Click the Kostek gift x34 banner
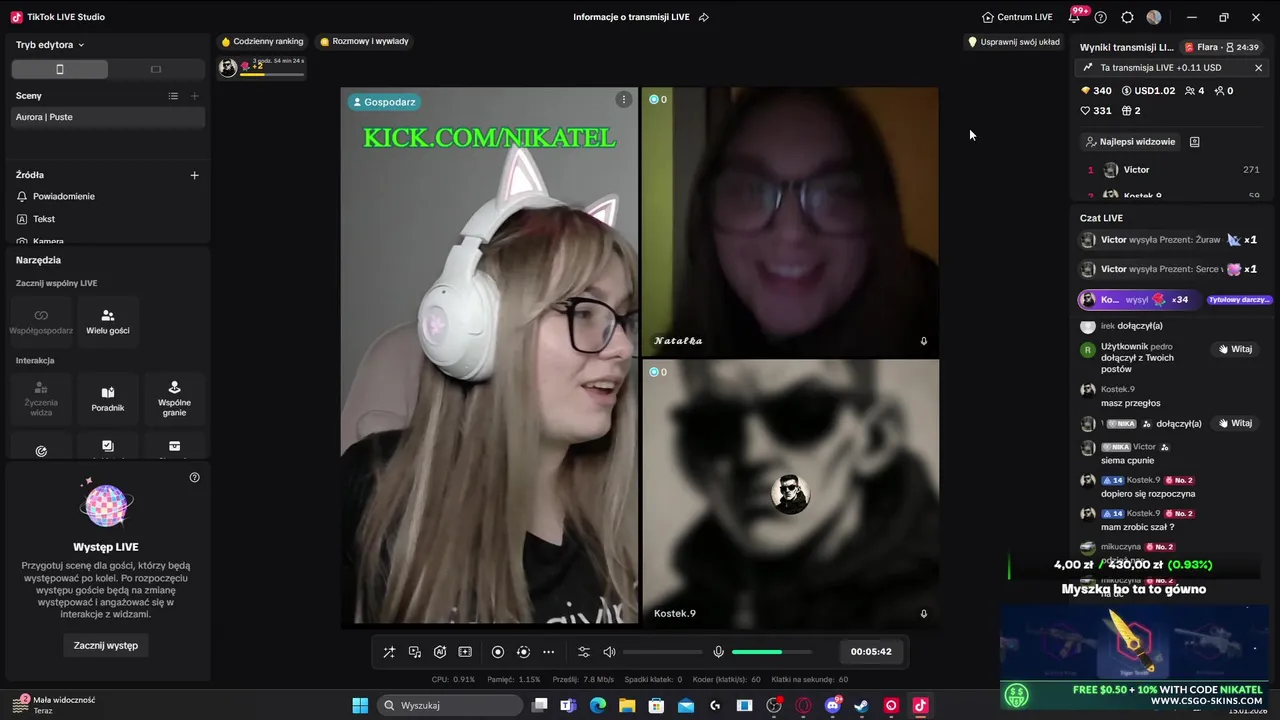Viewport: 1280px width, 720px height. click(x=1139, y=300)
